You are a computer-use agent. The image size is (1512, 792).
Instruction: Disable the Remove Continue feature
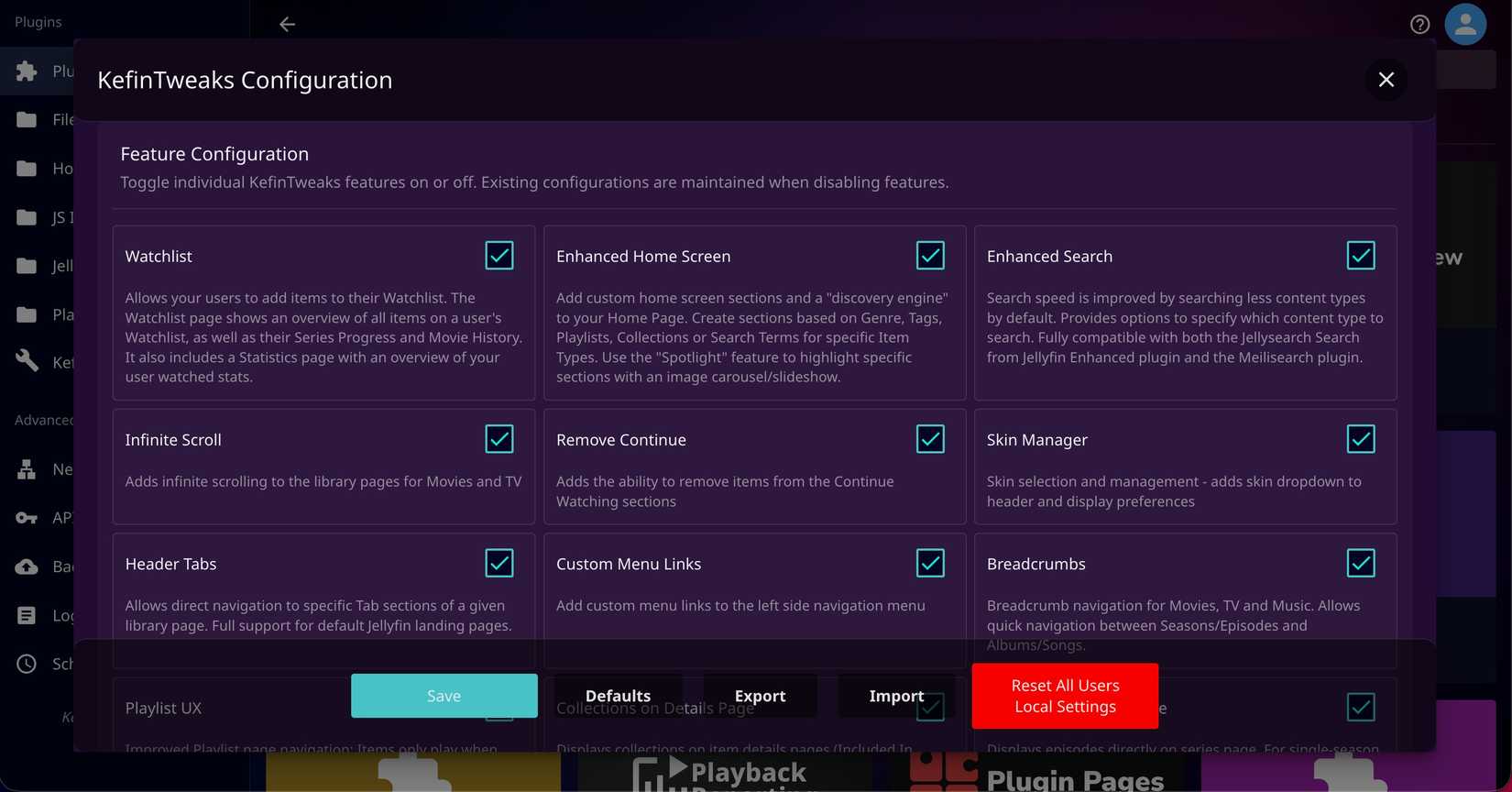(x=930, y=439)
